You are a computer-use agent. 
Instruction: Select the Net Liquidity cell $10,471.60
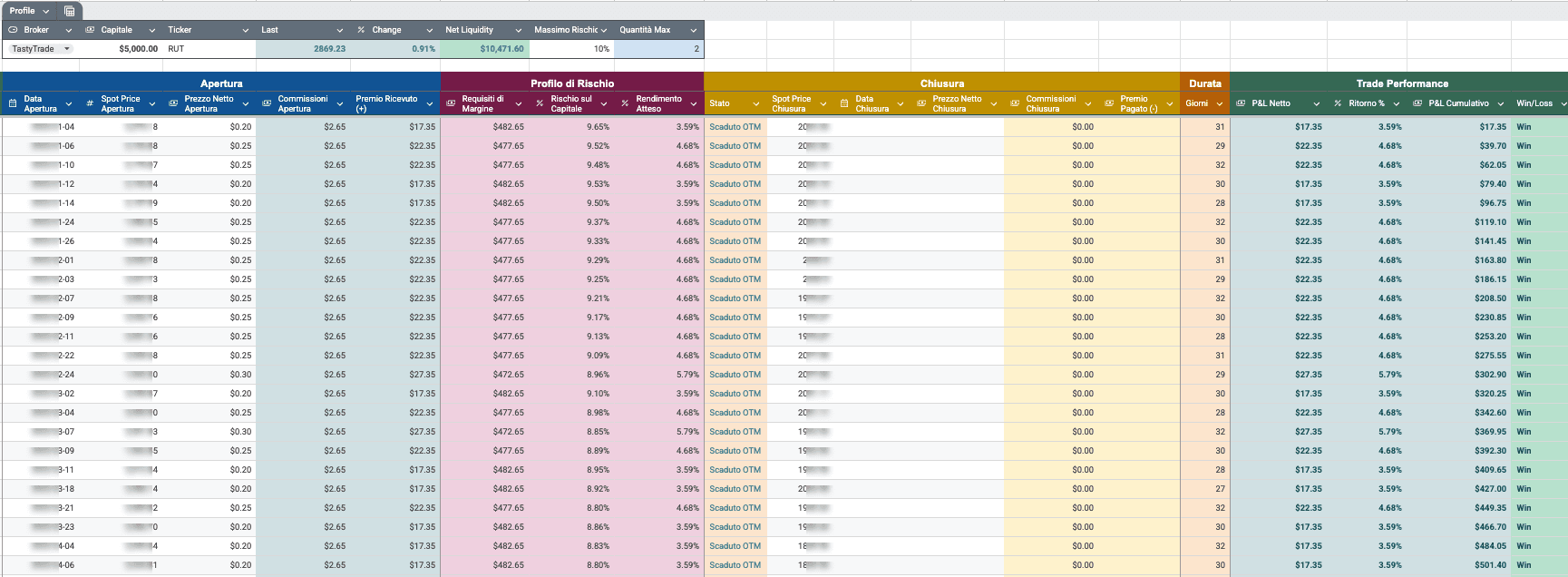tap(484, 49)
